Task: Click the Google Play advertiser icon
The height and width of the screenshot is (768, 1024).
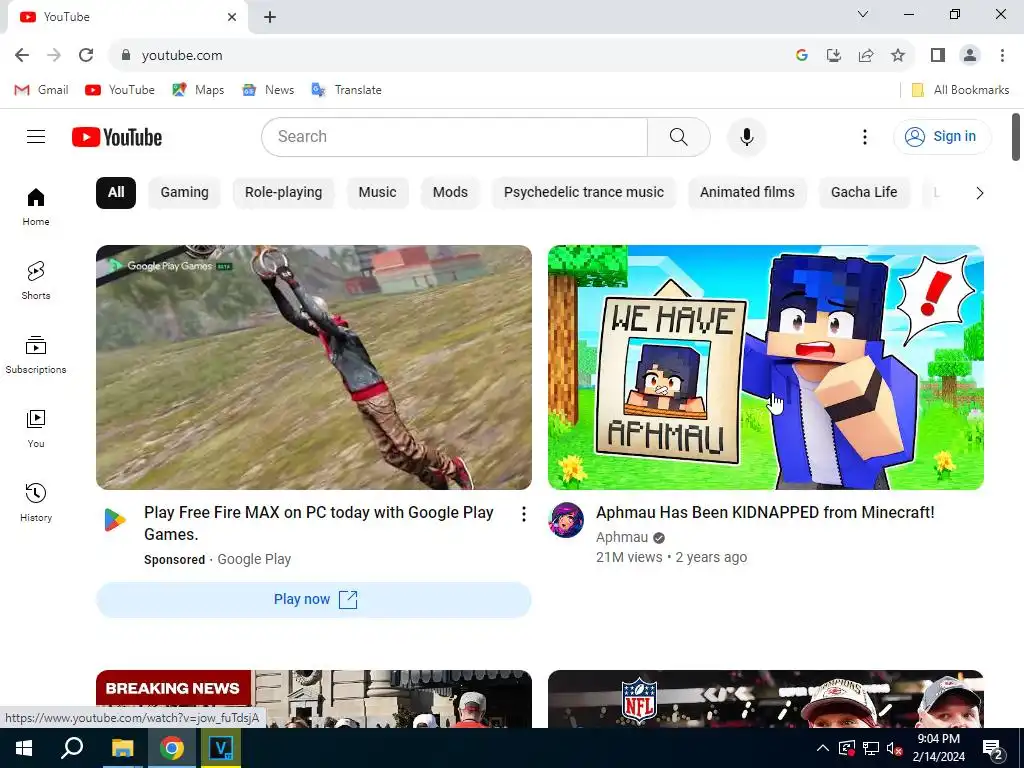Action: pyautogui.click(x=115, y=520)
